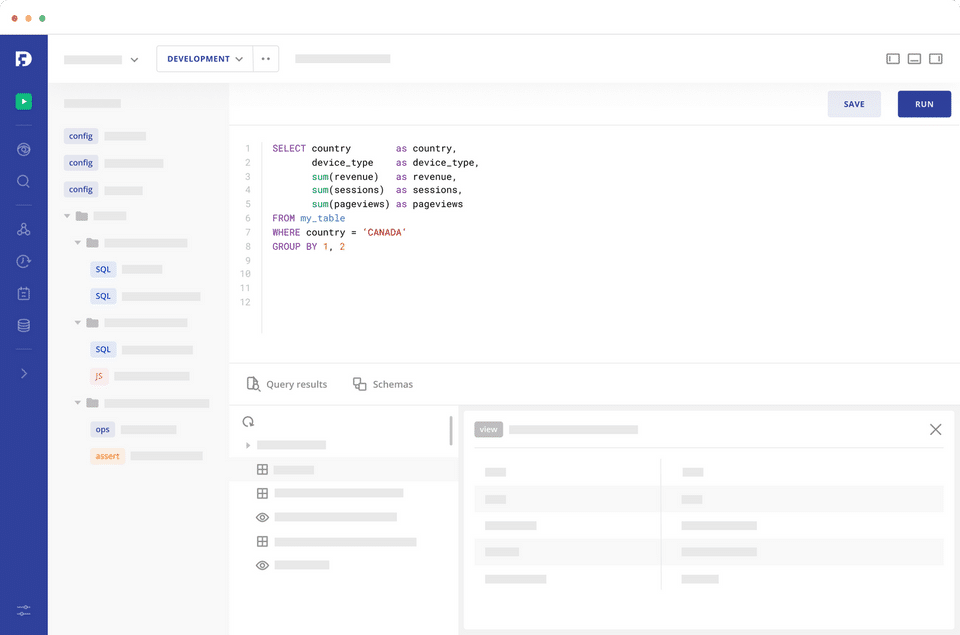This screenshot has width=960, height=635.
Task: Click the SAVE button
Action: pos(854,104)
